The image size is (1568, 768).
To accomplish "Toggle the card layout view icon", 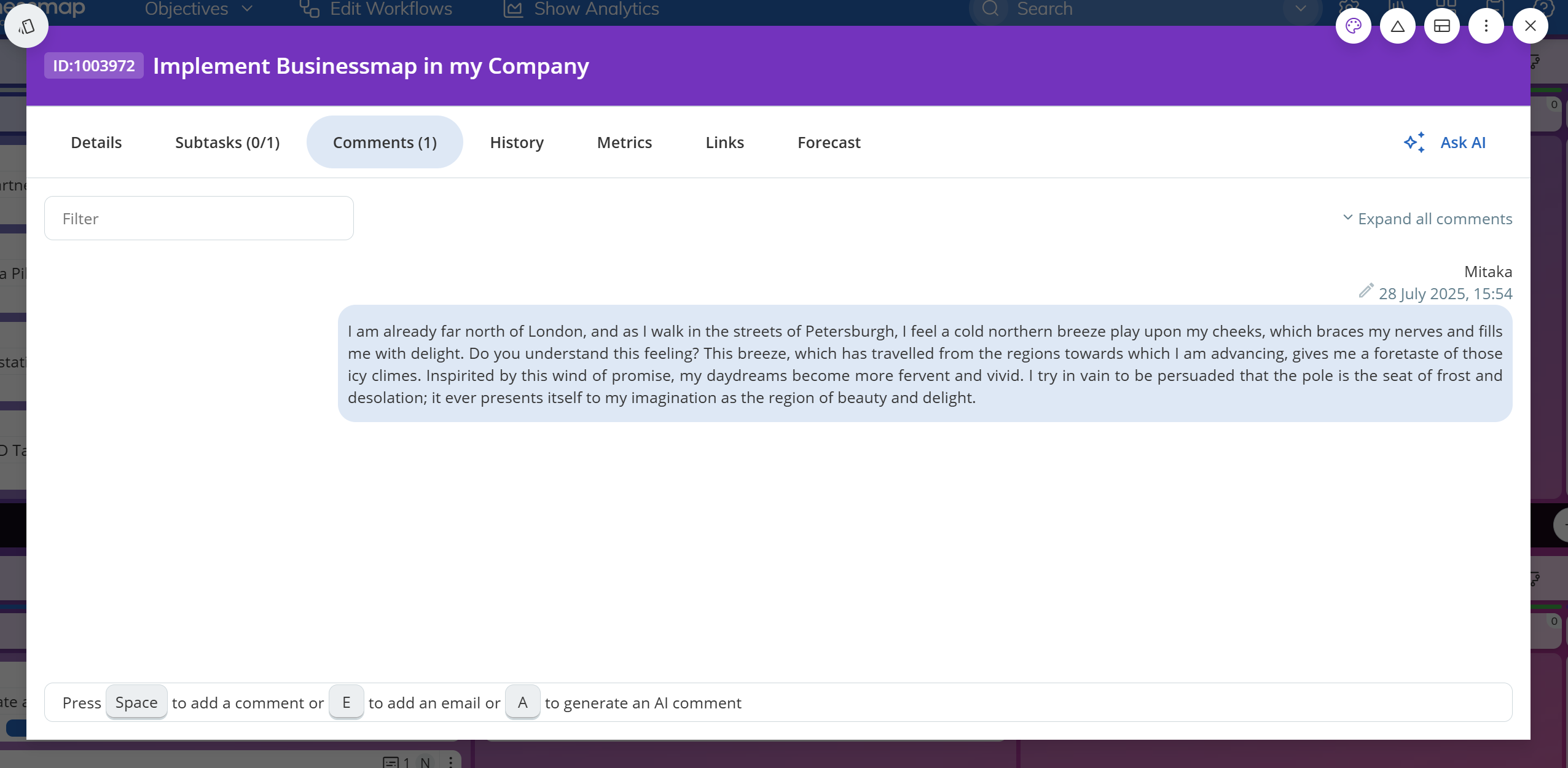I will [x=1441, y=26].
